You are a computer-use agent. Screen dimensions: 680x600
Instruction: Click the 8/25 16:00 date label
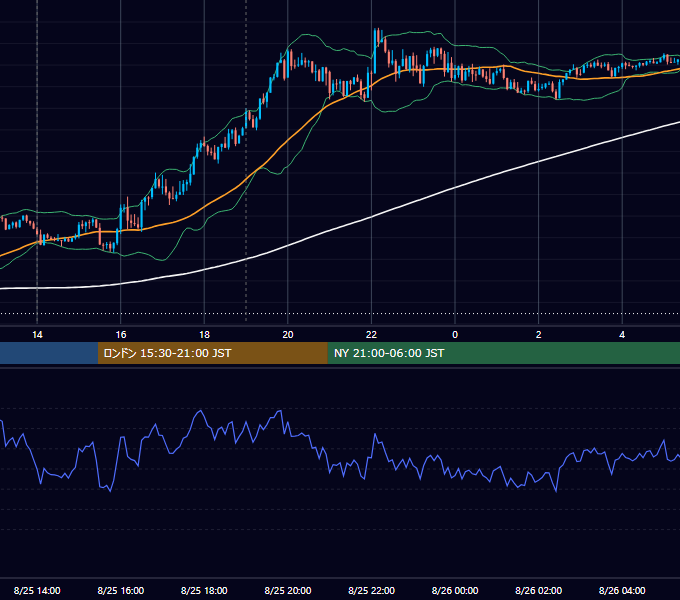coord(121,590)
